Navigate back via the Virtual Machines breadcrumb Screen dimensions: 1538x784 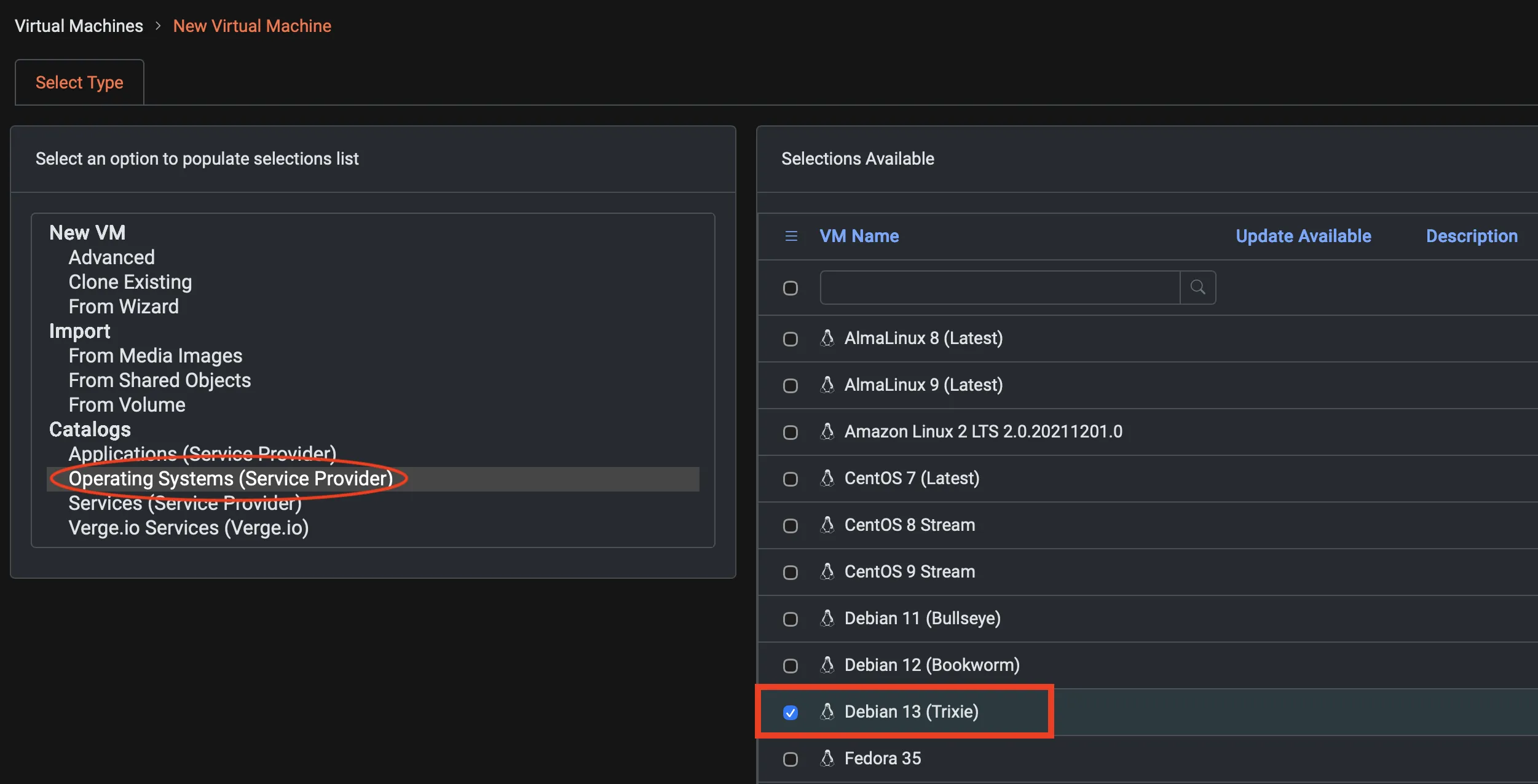(x=79, y=25)
